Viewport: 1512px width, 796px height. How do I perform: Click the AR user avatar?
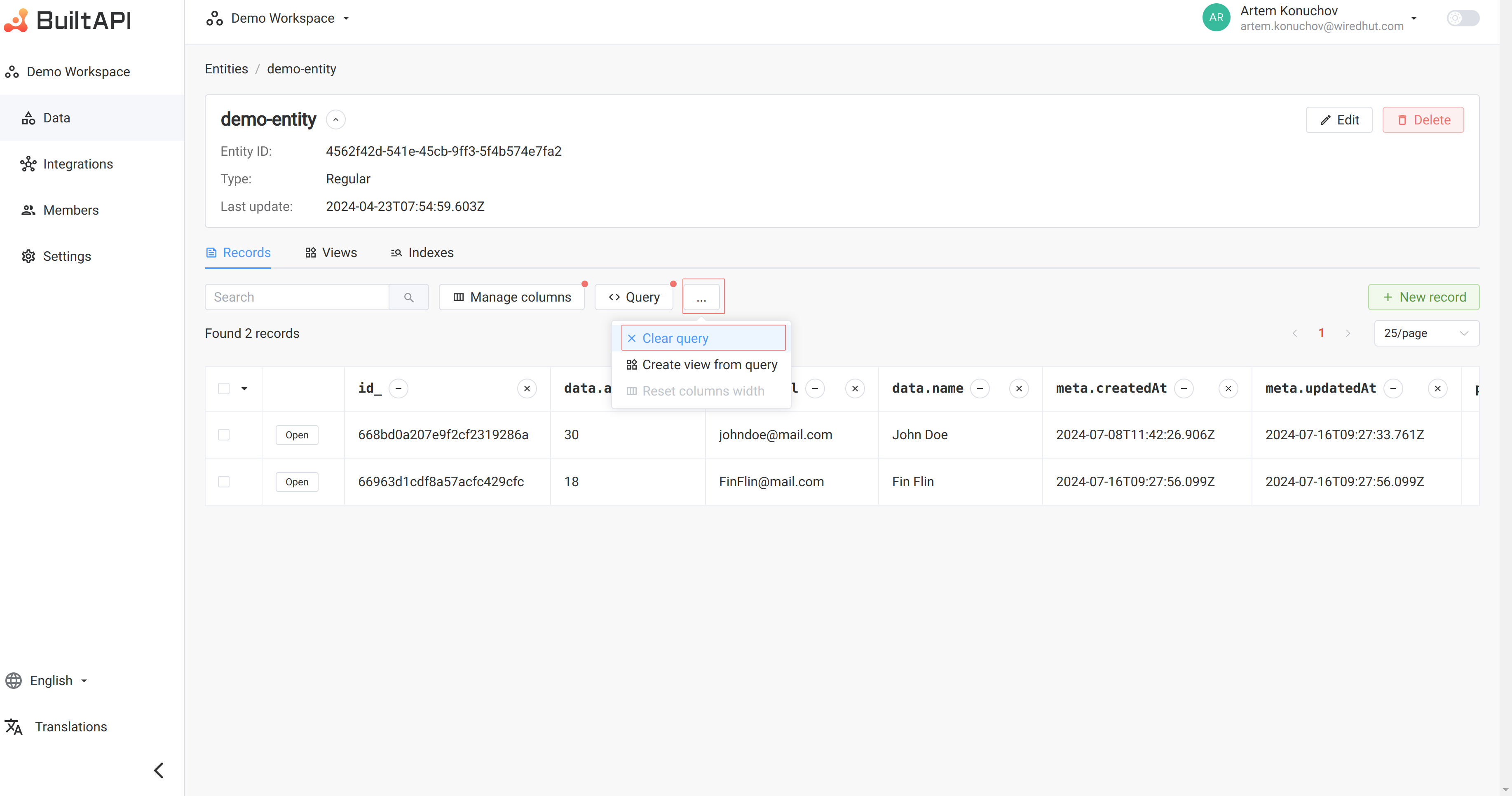point(1216,18)
